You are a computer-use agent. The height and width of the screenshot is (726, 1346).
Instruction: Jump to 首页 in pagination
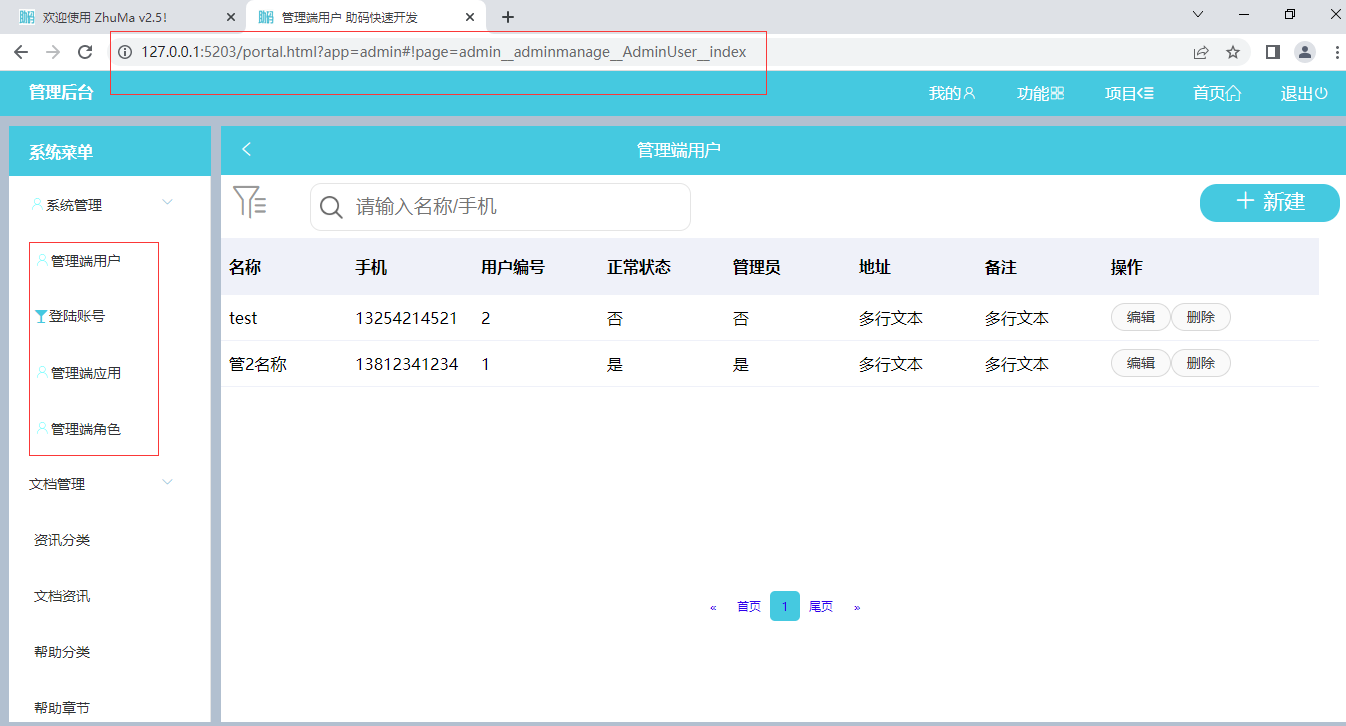tap(749, 607)
